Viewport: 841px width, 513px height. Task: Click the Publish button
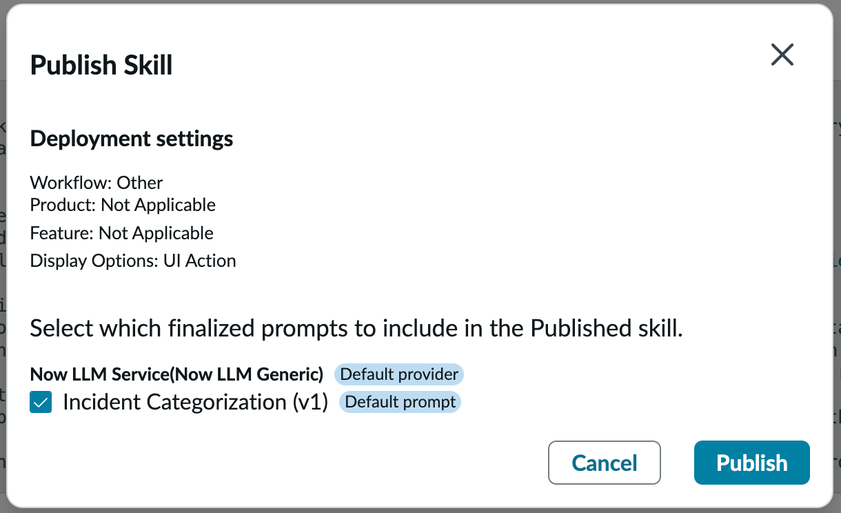click(x=751, y=463)
